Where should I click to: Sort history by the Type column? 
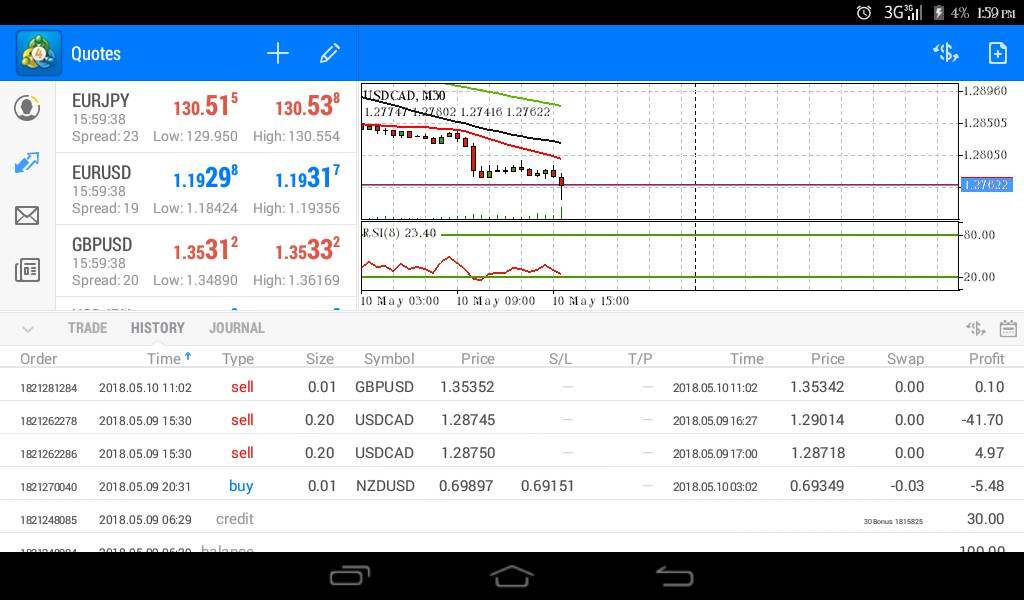(238, 358)
